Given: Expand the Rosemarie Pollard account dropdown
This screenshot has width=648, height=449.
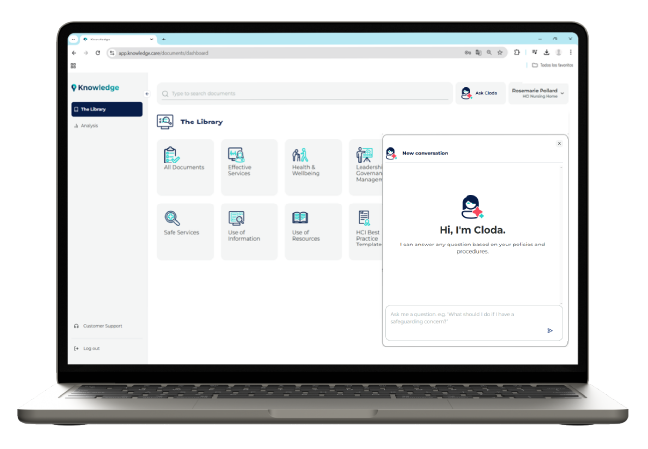Looking at the screenshot, I should [x=563, y=93].
